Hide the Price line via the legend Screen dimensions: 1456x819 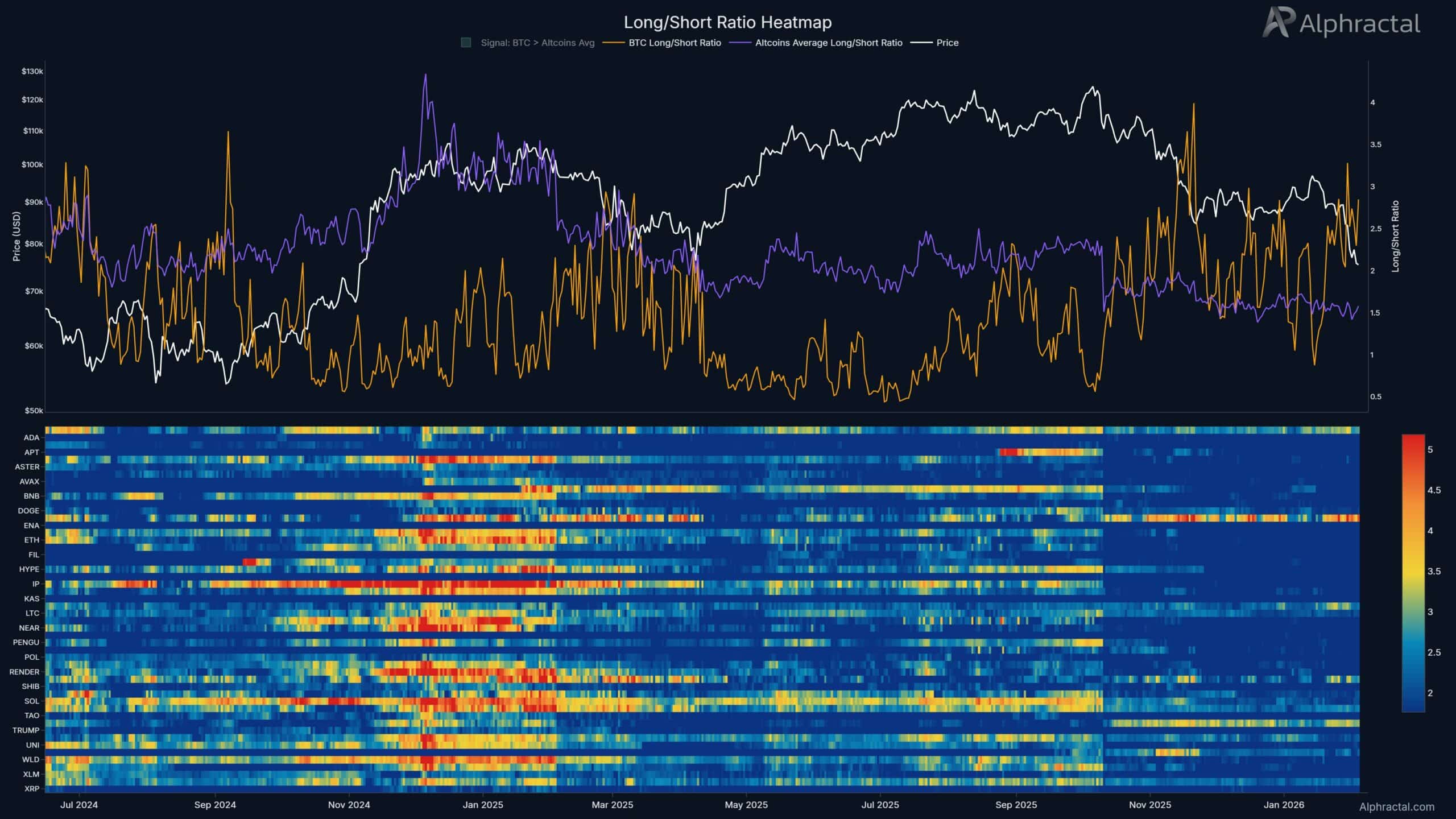[x=947, y=43]
